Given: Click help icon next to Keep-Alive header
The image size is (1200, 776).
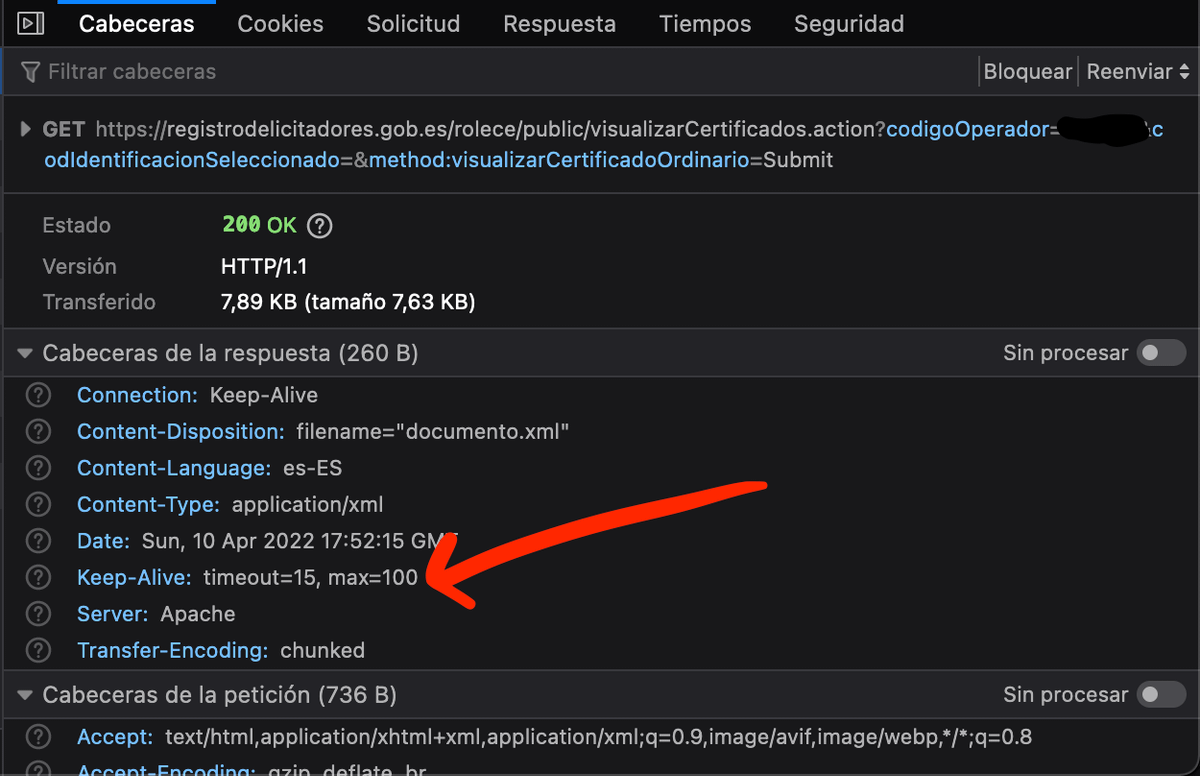Looking at the screenshot, I should [x=38, y=577].
